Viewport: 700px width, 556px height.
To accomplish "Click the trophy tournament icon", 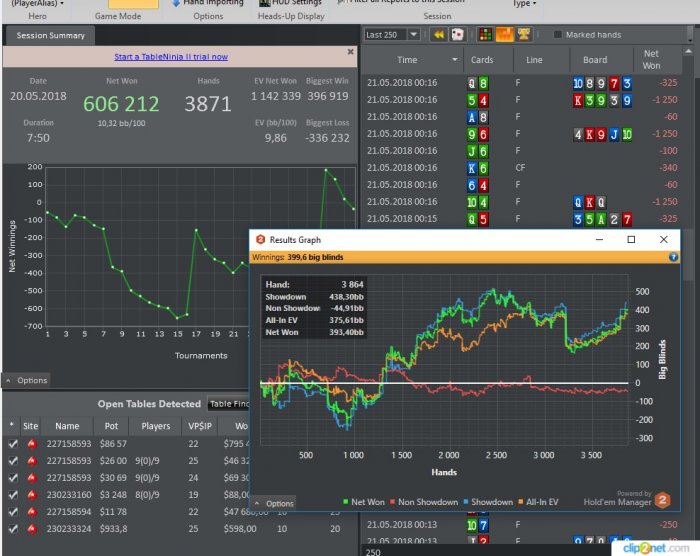I will pyautogui.click(x=523, y=35).
